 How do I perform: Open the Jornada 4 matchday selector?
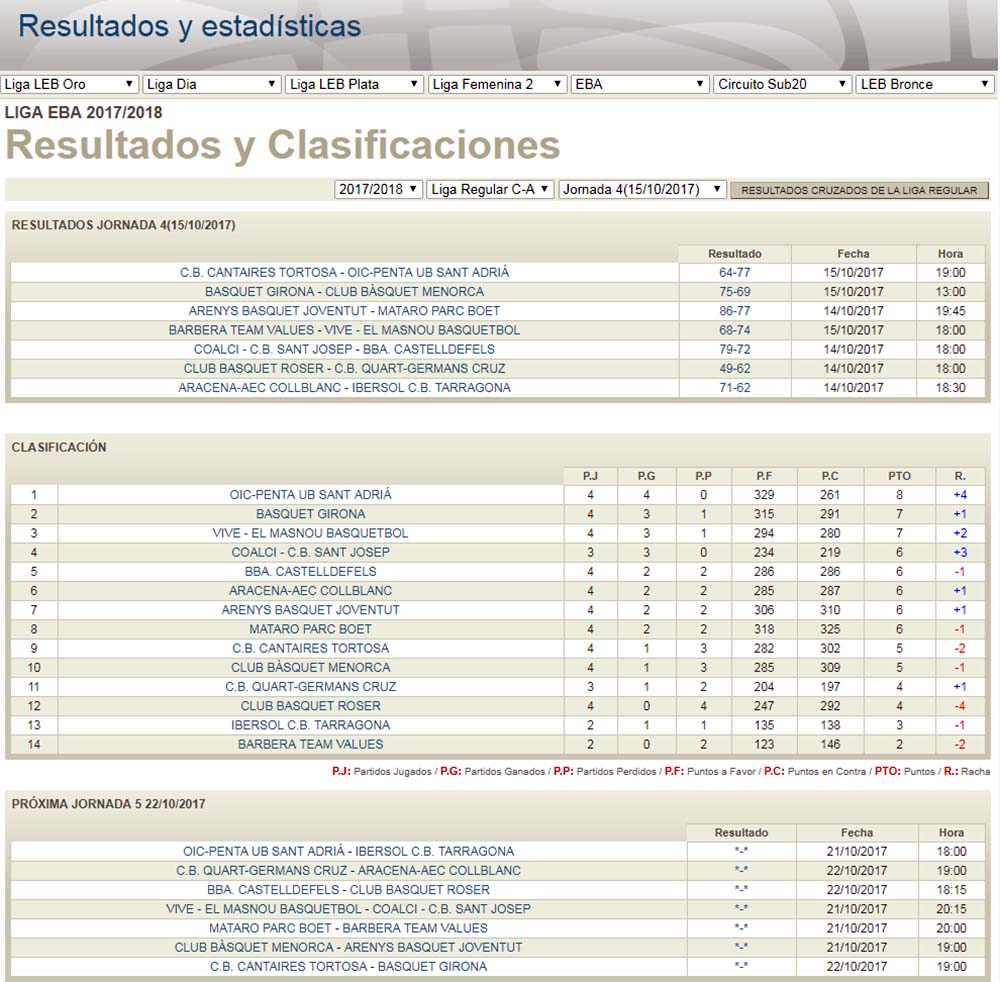(640, 188)
